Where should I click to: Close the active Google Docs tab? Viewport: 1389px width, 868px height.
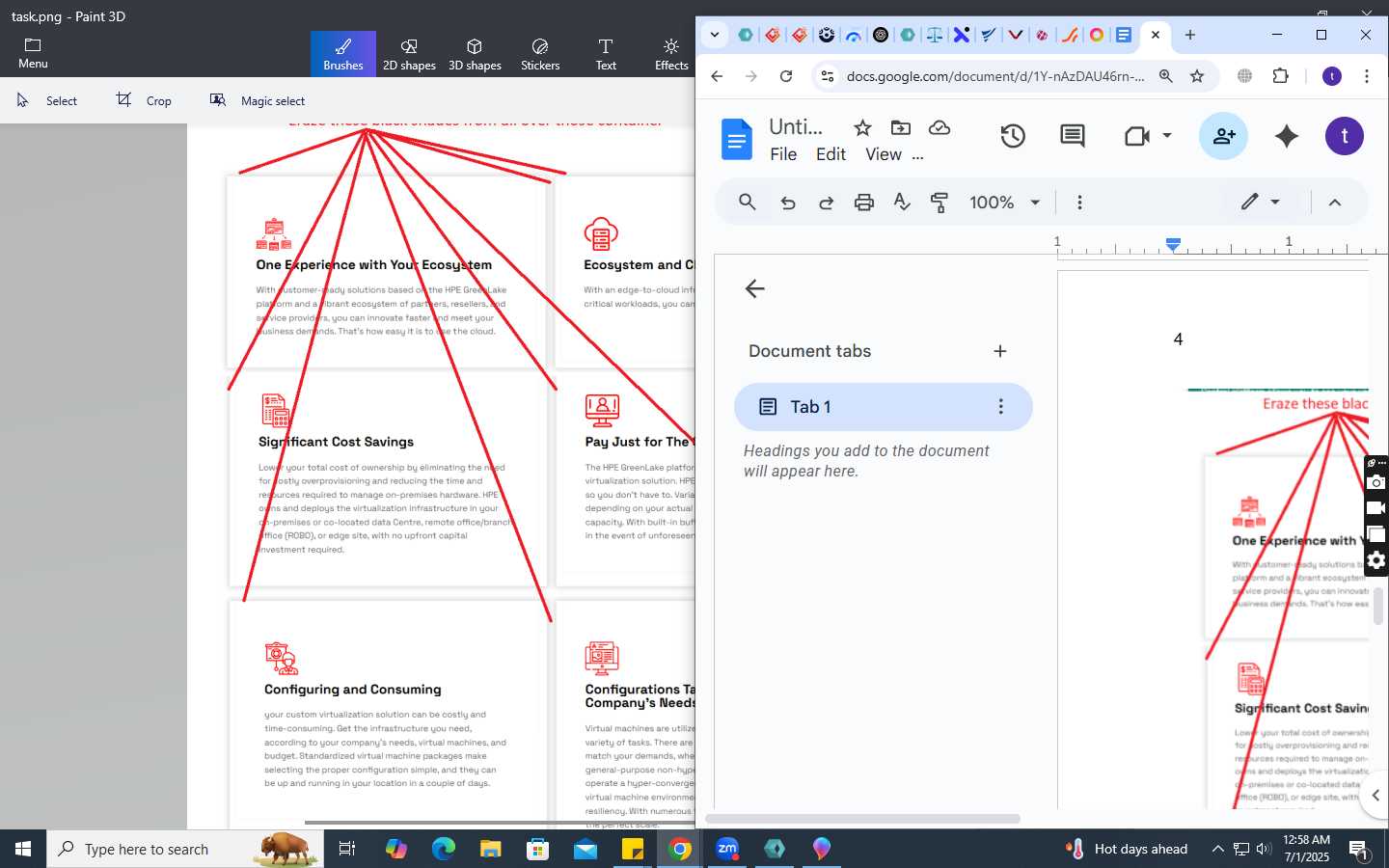point(1155,35)
